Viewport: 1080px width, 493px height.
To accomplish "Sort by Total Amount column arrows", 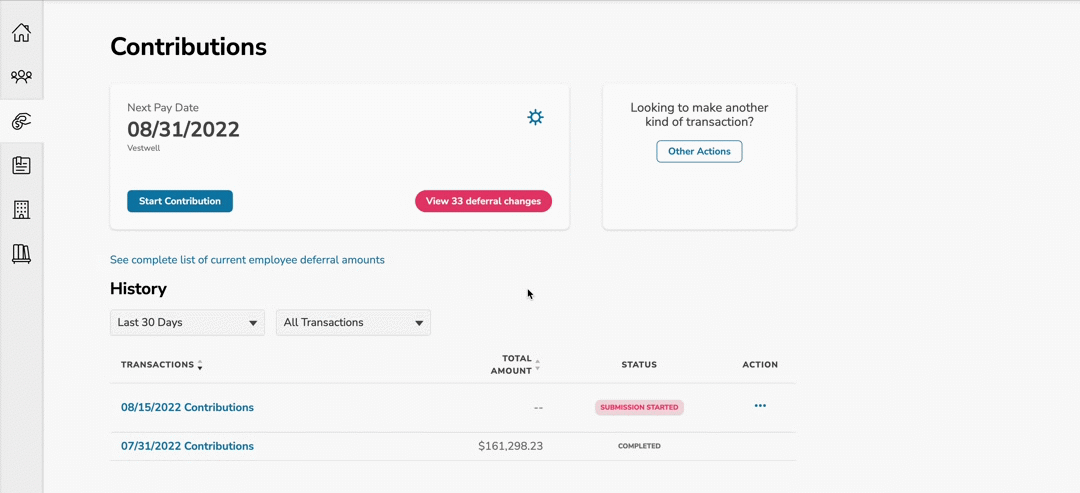I will pos(537,365).
